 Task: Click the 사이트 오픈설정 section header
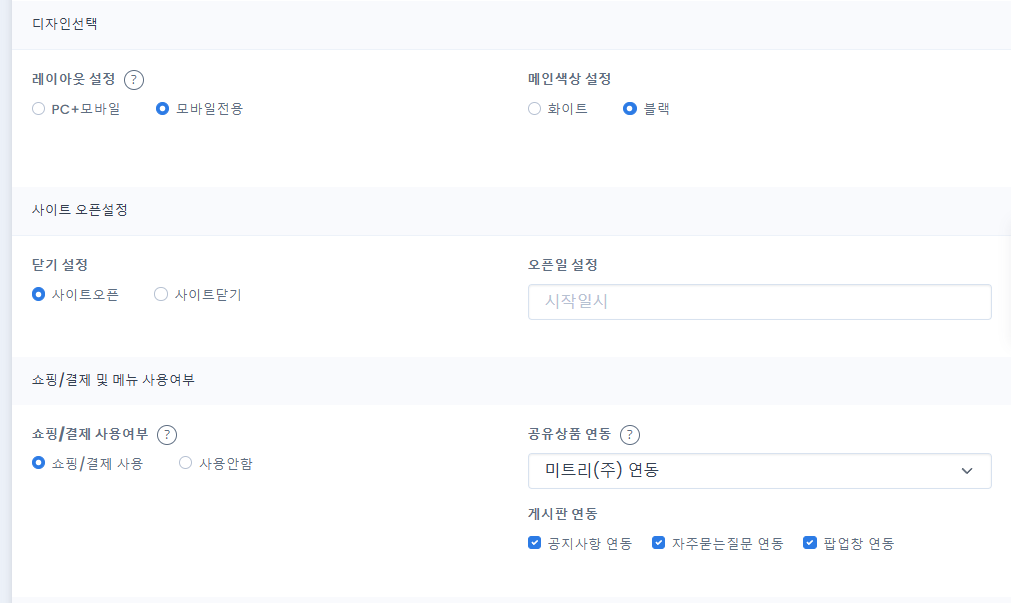80,210
